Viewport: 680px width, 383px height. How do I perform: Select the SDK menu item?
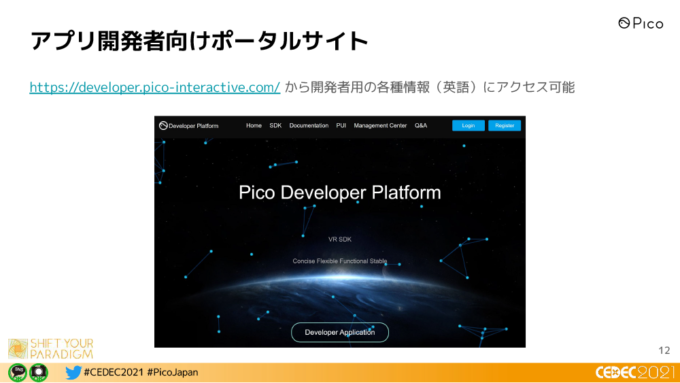coord(275,125)
